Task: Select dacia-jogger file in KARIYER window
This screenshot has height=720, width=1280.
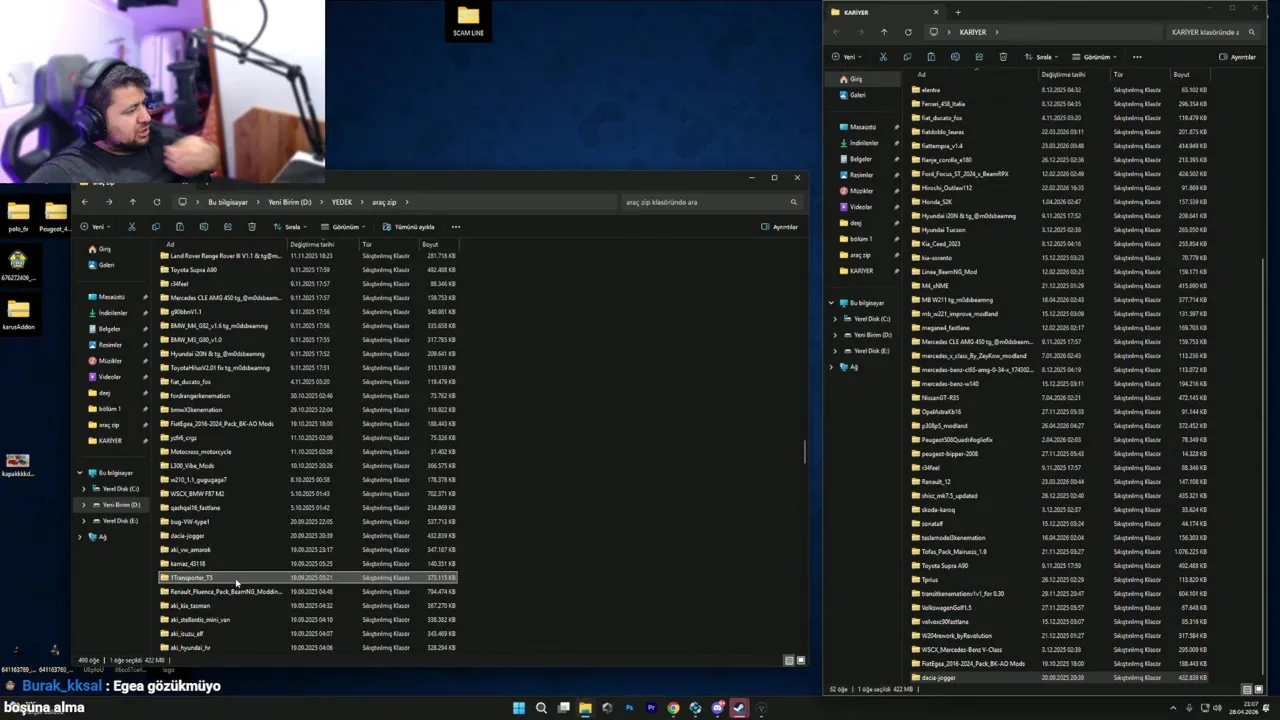Action: click(x=1060, y=678)
